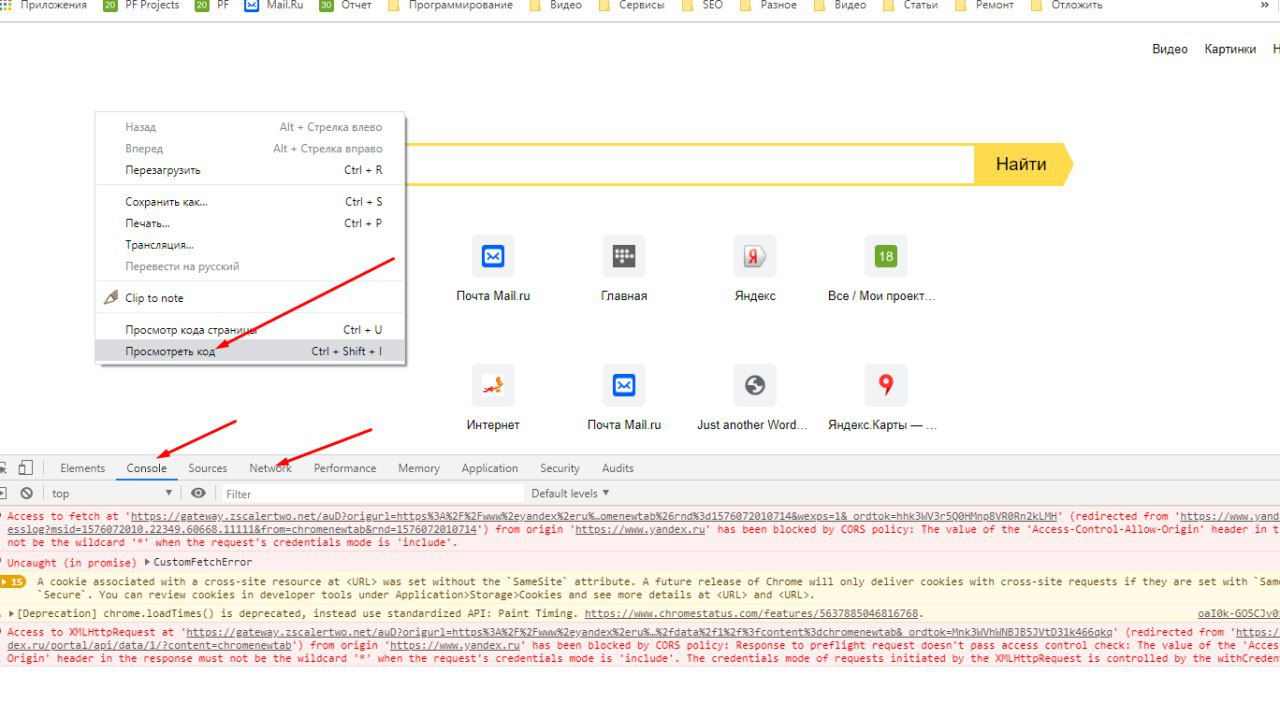
Task: Switch to the Memory tab
Action: [x=418, y=468]
